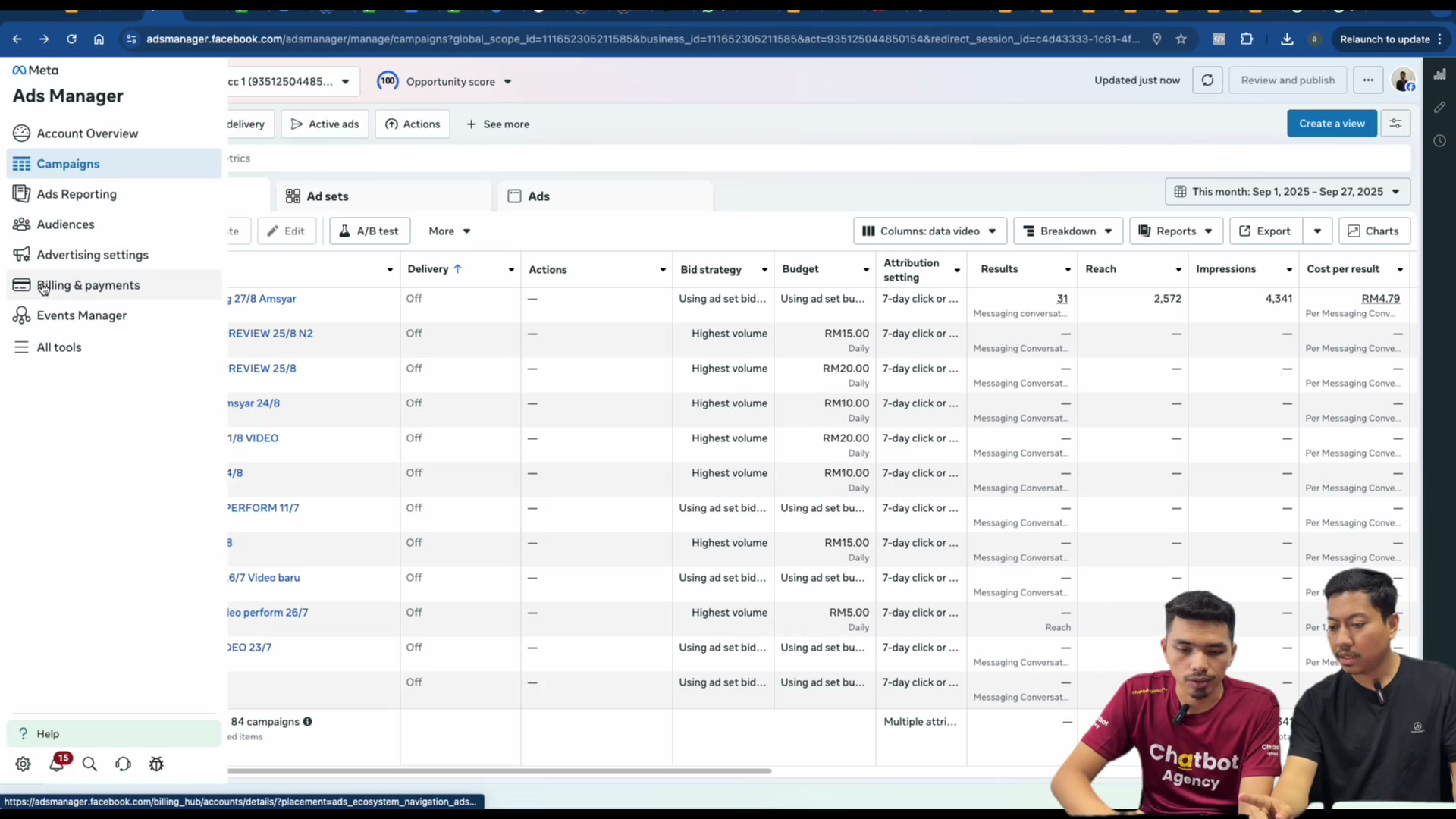This screenshot has height=819, width=1456.
Task: Expand the More menu in toolbar
Action: pos(449,231)
